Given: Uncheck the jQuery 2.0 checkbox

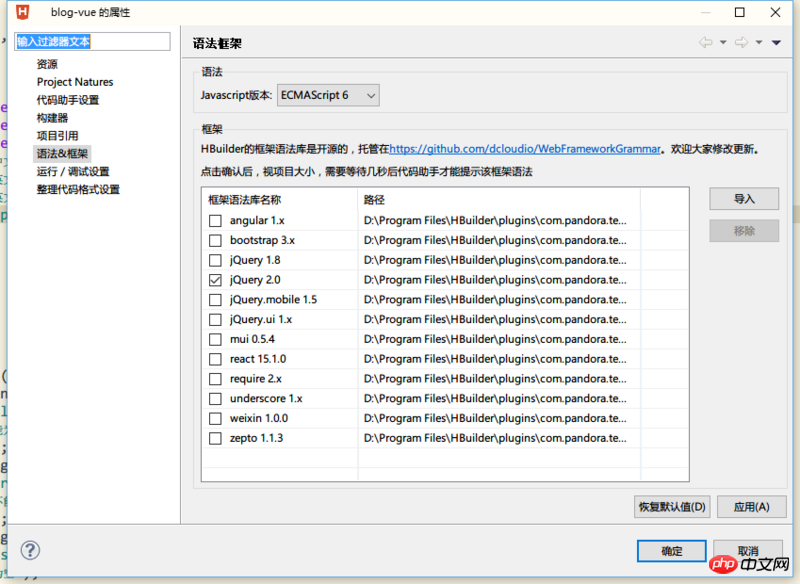Looking at the screenshot, I should [x=215, y=280].
